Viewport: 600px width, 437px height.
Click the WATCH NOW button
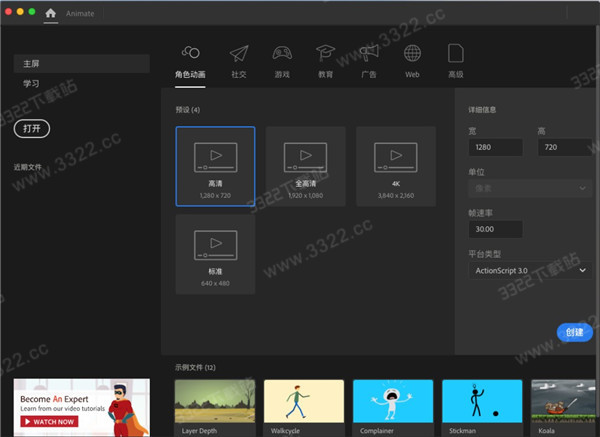49,422
